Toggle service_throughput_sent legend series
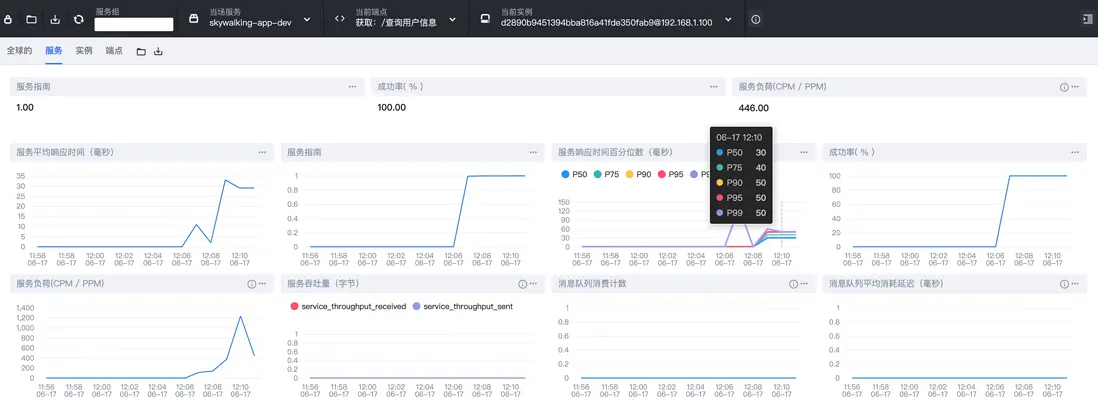 pos(462,307)
